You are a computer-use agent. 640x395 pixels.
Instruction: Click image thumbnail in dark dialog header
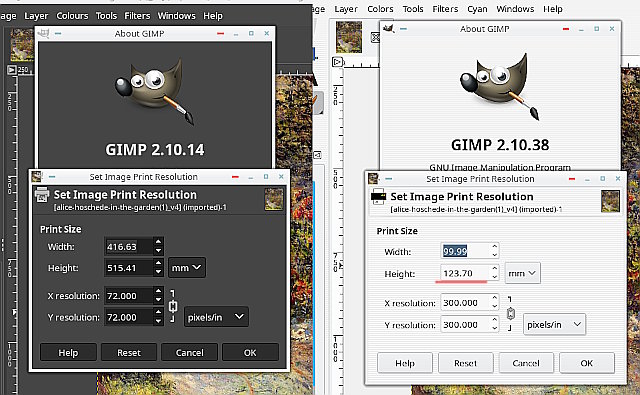click(x=273, y=199)
